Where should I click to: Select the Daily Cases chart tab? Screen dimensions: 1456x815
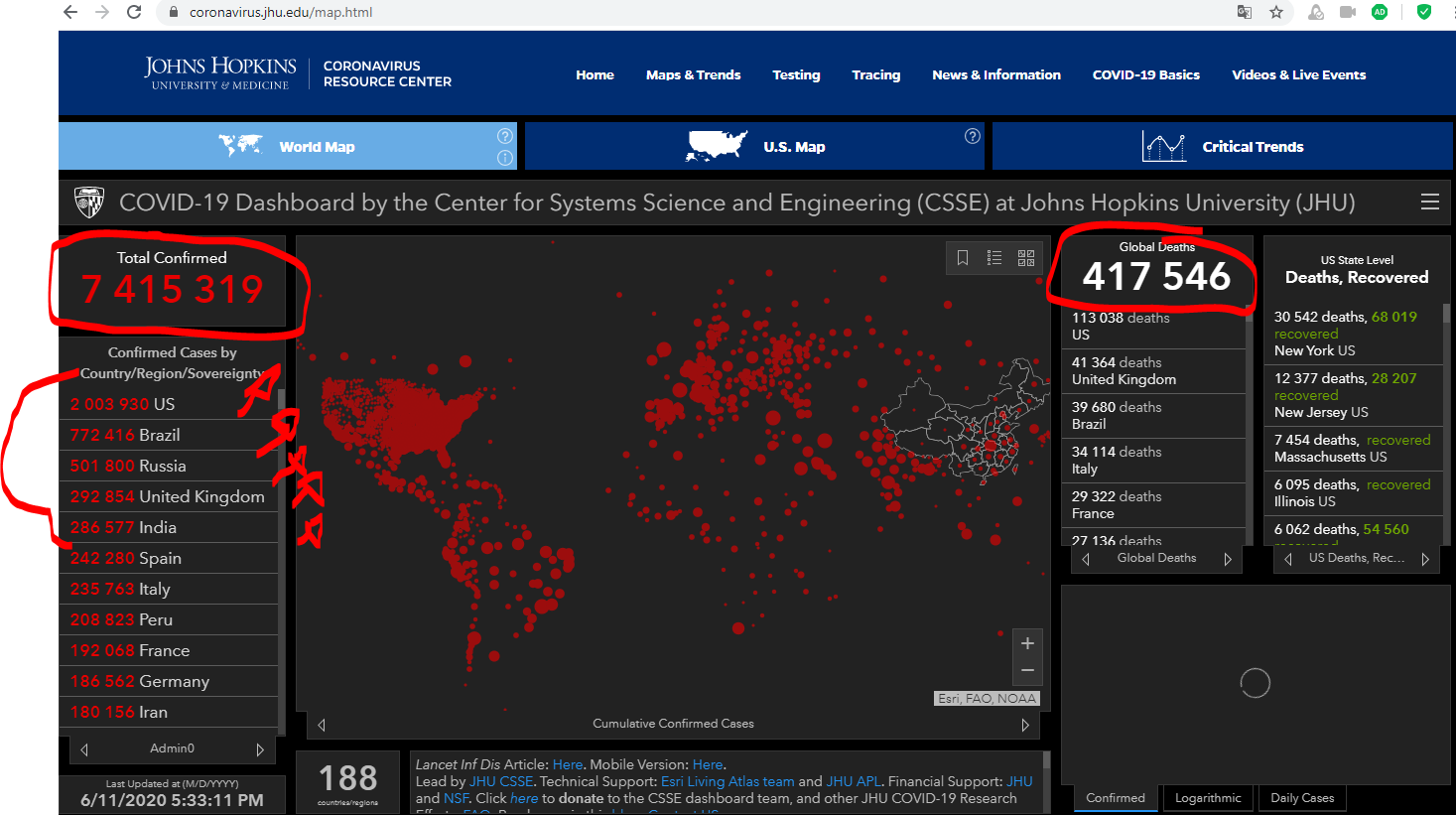click(x=1302, y=798)
